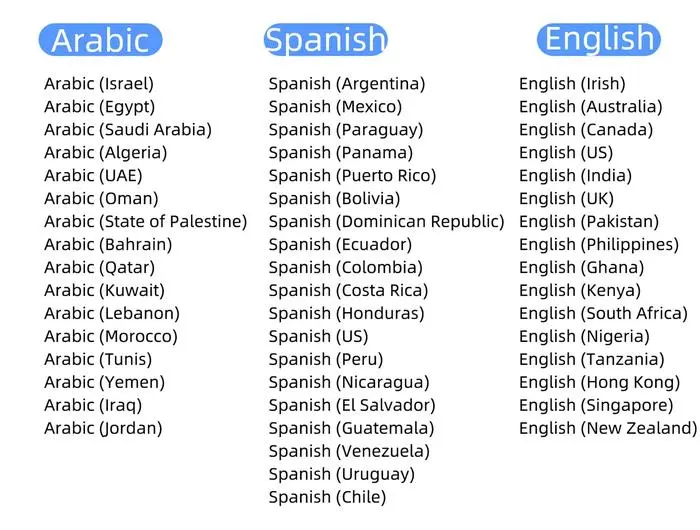
Task: Select English (India) language variant
Action: tap(575, 176)
